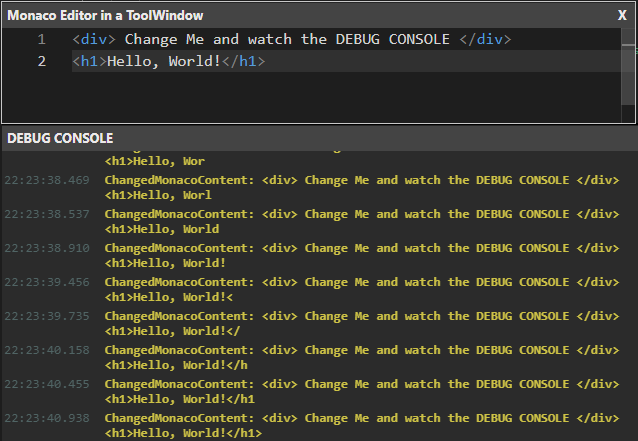Click console line ending 'World!</h'
This screenshot has height=441, width=638.
point(176,365)
